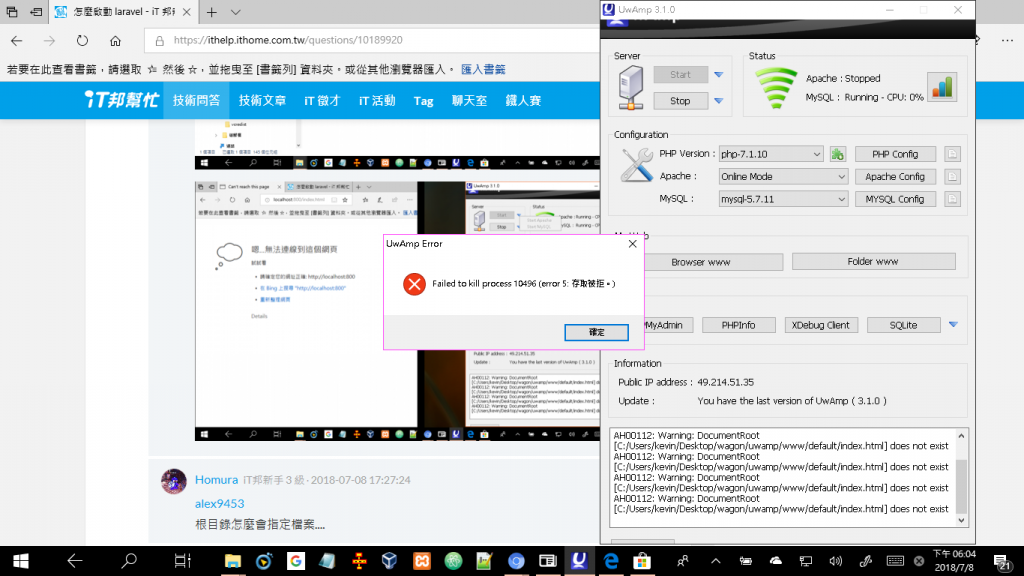Refresh the browser page

coord(82,40)
